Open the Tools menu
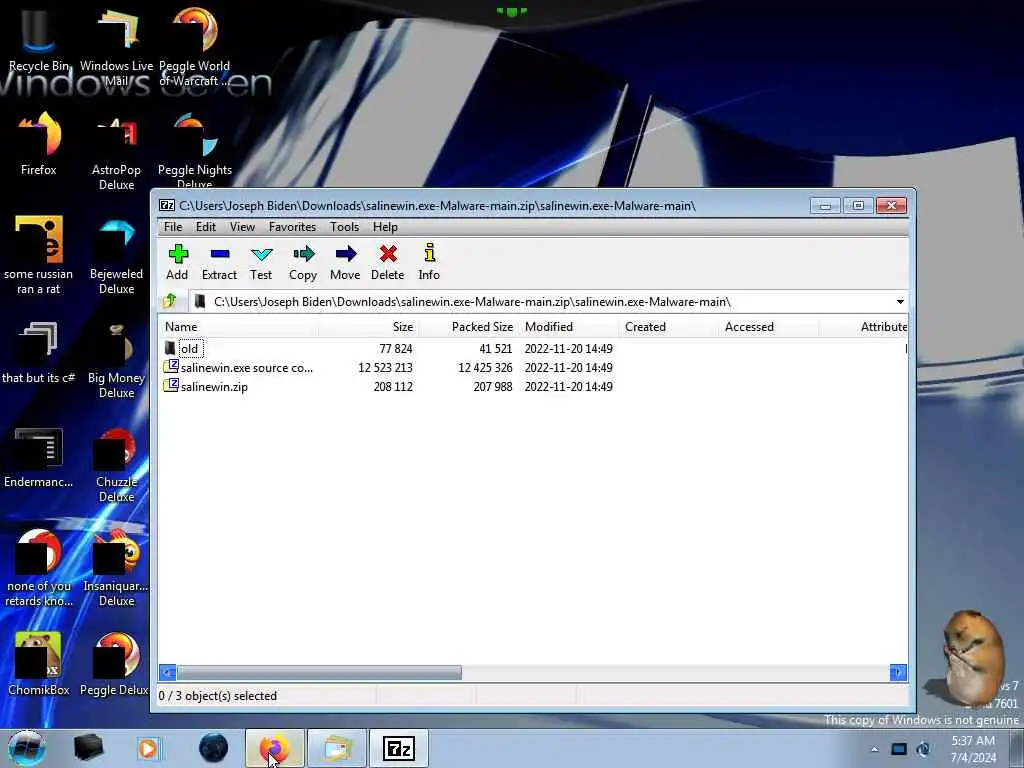The image size is (1024, 768). 344,227
